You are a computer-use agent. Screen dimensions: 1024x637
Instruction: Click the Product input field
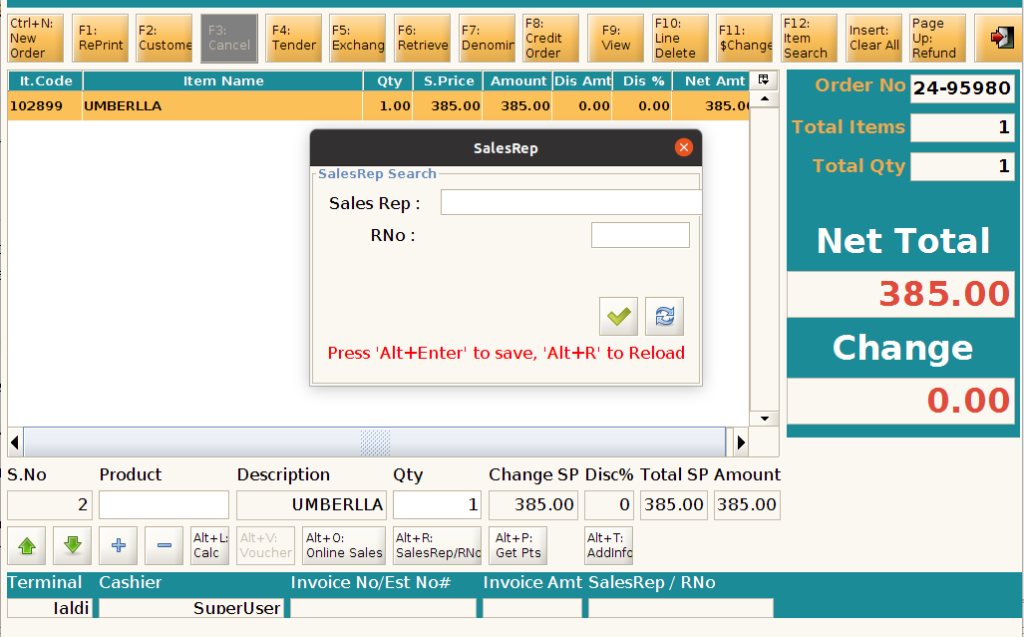point(164,504)
